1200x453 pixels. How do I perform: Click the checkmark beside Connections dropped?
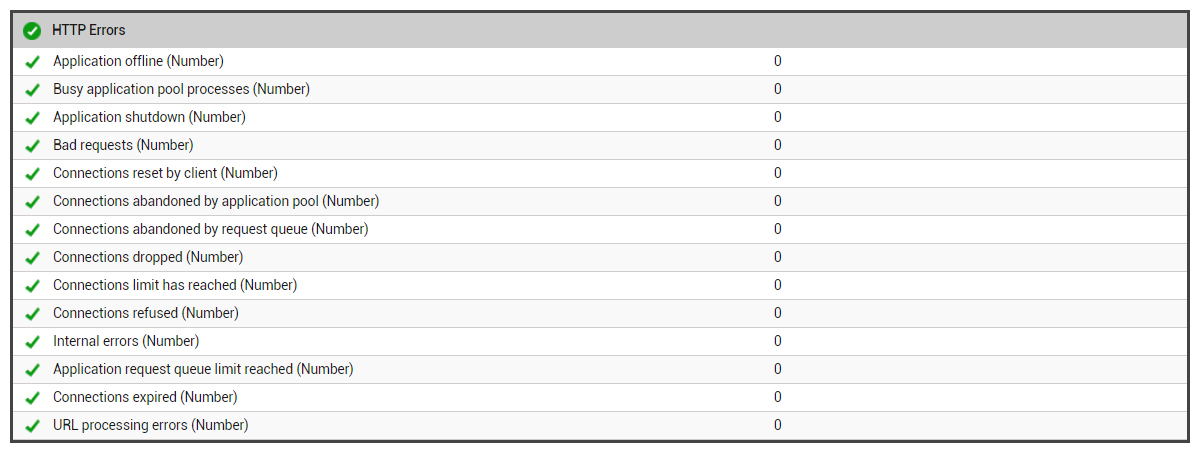click(32, 258)
